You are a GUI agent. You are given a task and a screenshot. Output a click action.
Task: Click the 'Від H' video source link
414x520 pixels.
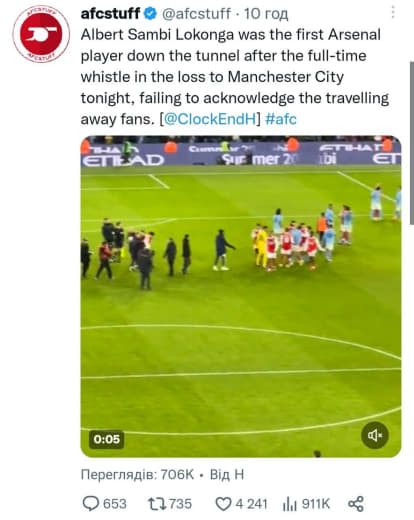coord(227,474)
